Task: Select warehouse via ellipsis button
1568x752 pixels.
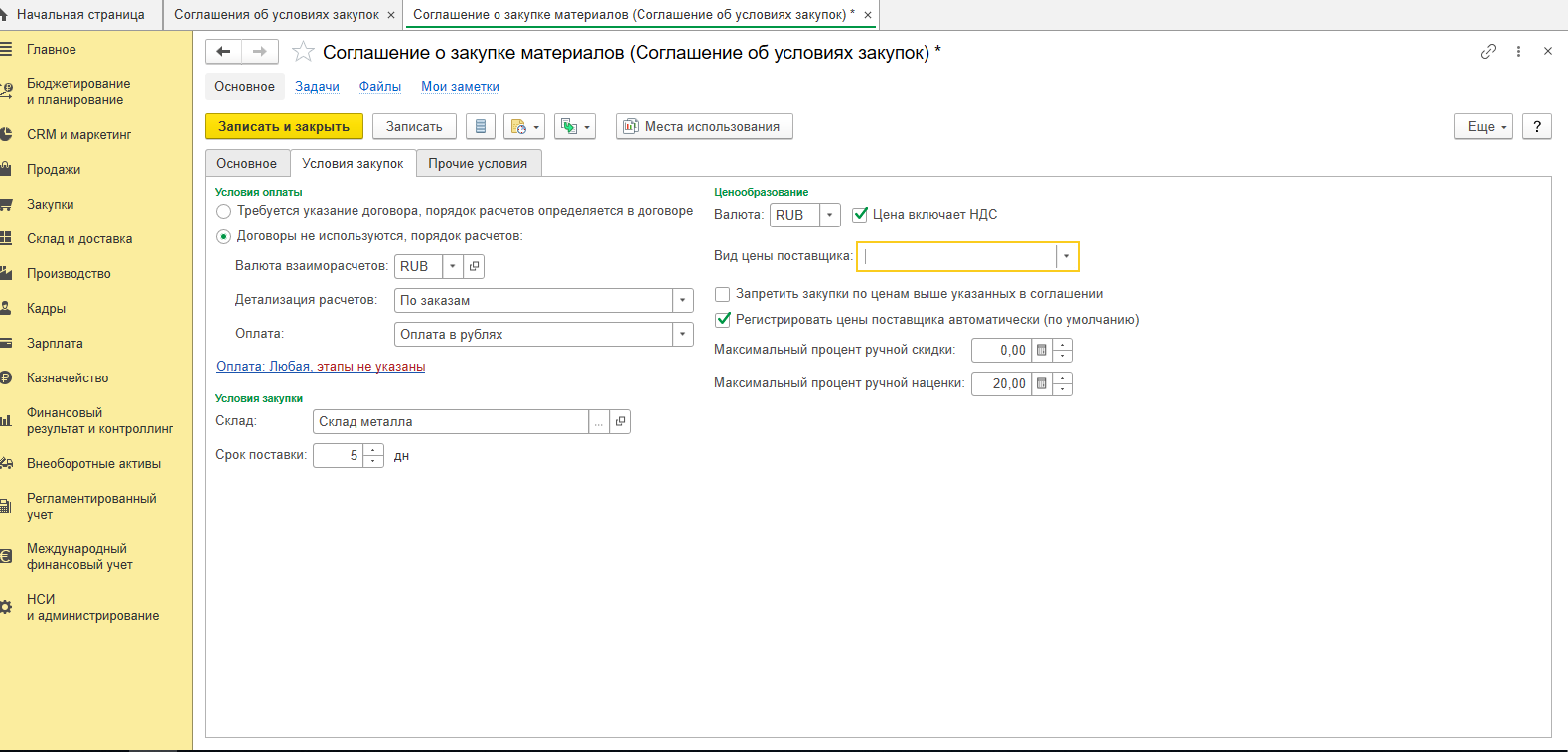Action: point(599,422)
